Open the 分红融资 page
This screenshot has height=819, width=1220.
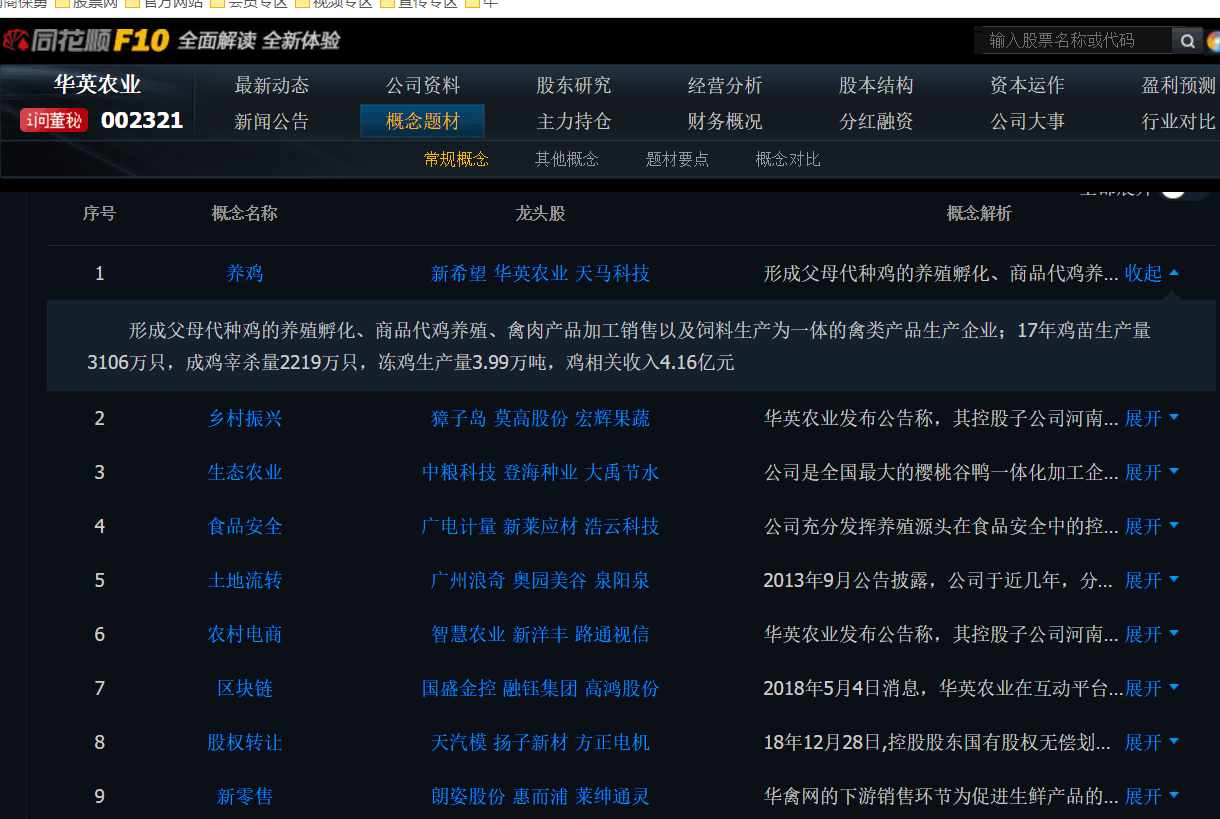pos(876,122)
